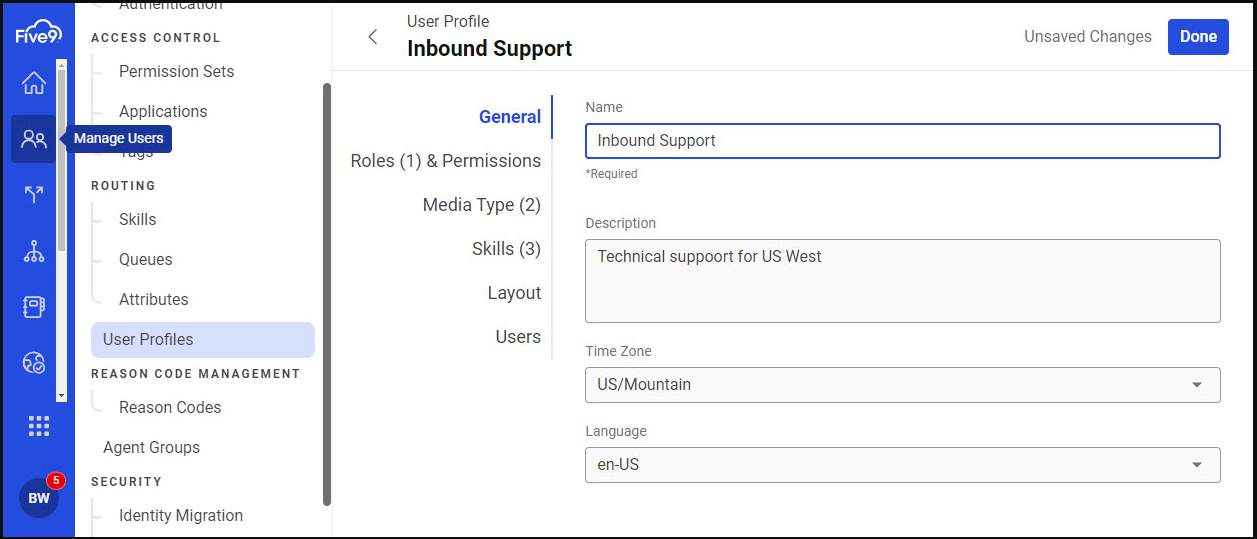Select the Manage Users icon
The image size is (1257, 539).
[x=34, y=139]
